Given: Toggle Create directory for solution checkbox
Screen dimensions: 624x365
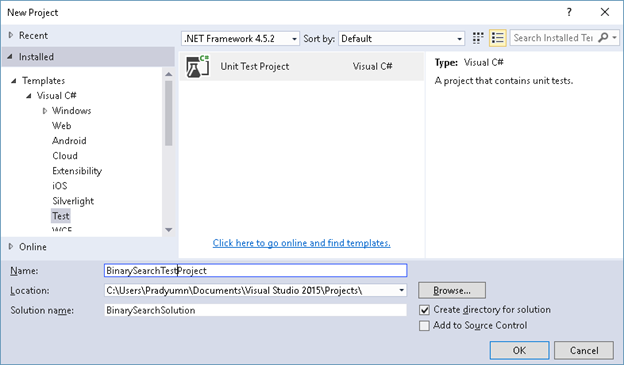Looking at the screenshot, I should pos(424,310).
